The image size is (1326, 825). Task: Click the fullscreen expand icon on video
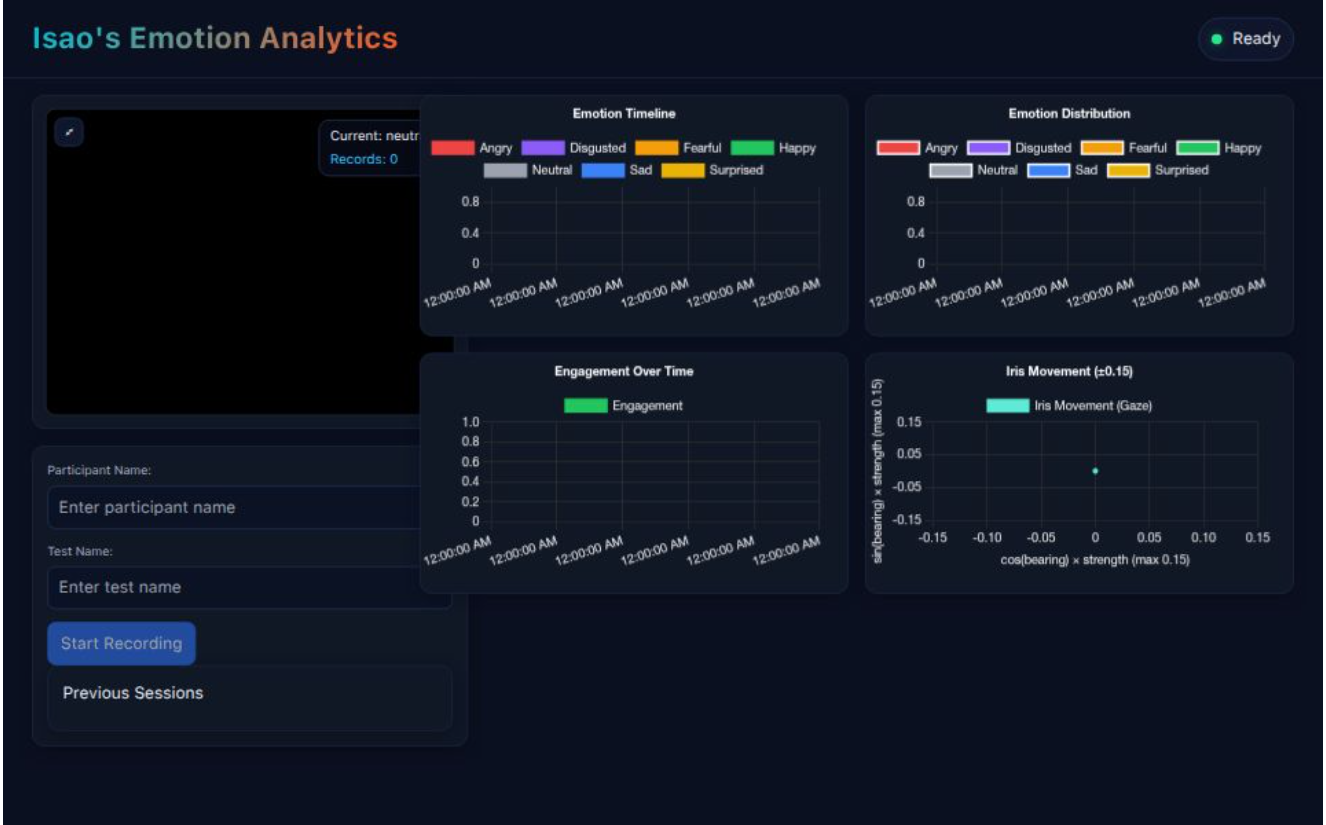tap(69, 132)
